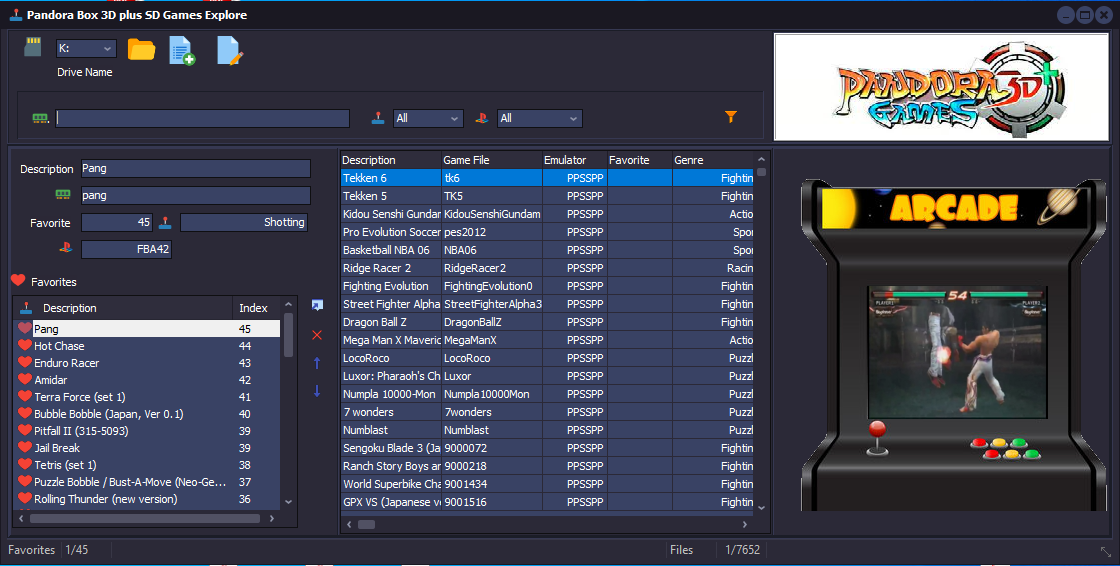This screenshot has height=566, width=1120.
Task: Sort game table by Favorite column
Action: [x=639, y=160]
